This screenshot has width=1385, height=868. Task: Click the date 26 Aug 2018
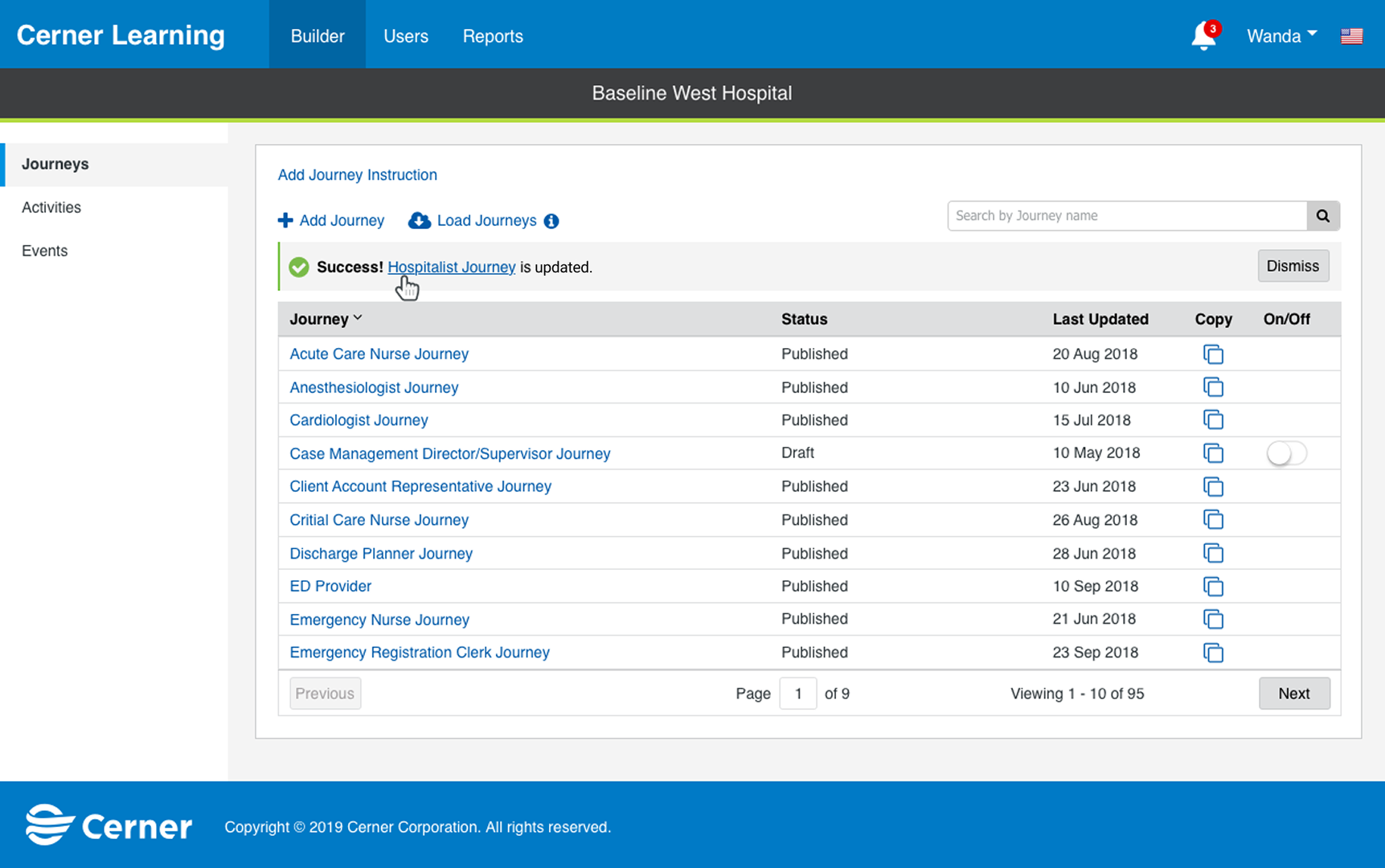tap(1095, 520)
